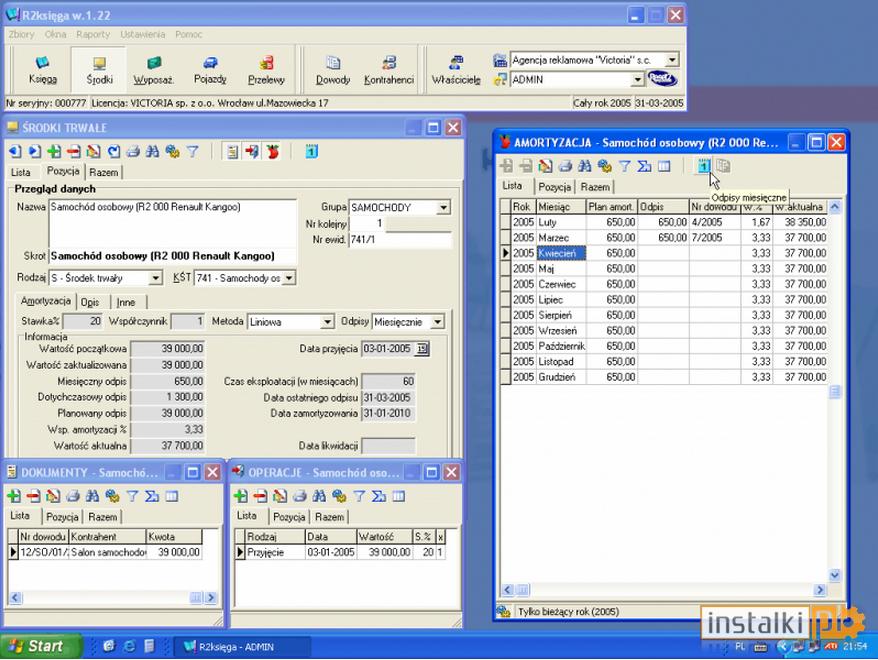Click the taskbar clock 21:54
This screenshot has height=660, width=878.
click(854, 647)
